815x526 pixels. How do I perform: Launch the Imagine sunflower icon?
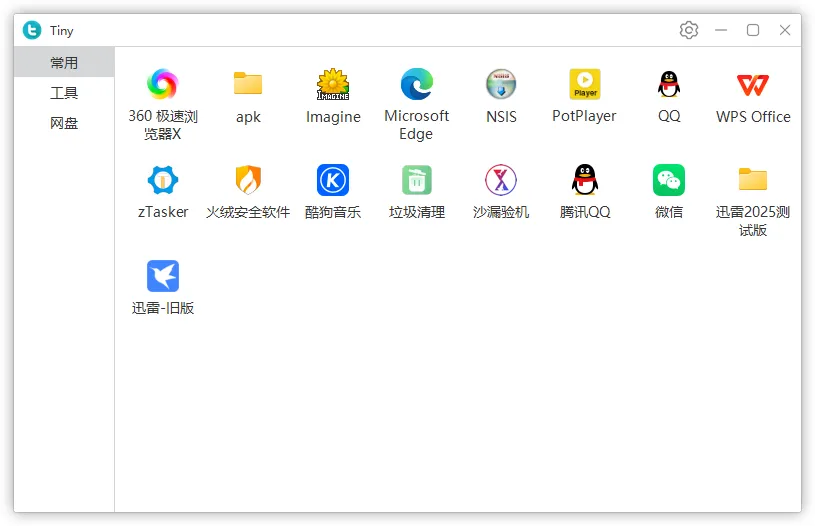[x=333, y=84]
